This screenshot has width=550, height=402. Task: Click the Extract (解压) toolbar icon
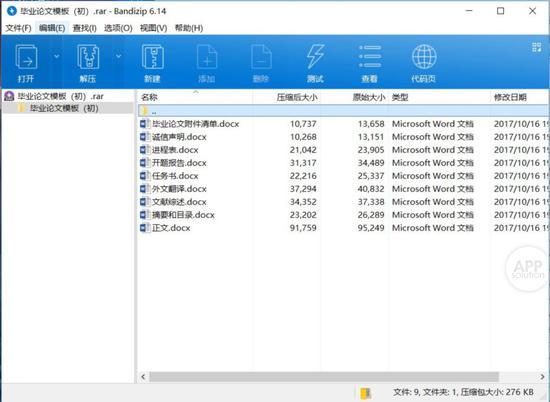tap(88, 57)
